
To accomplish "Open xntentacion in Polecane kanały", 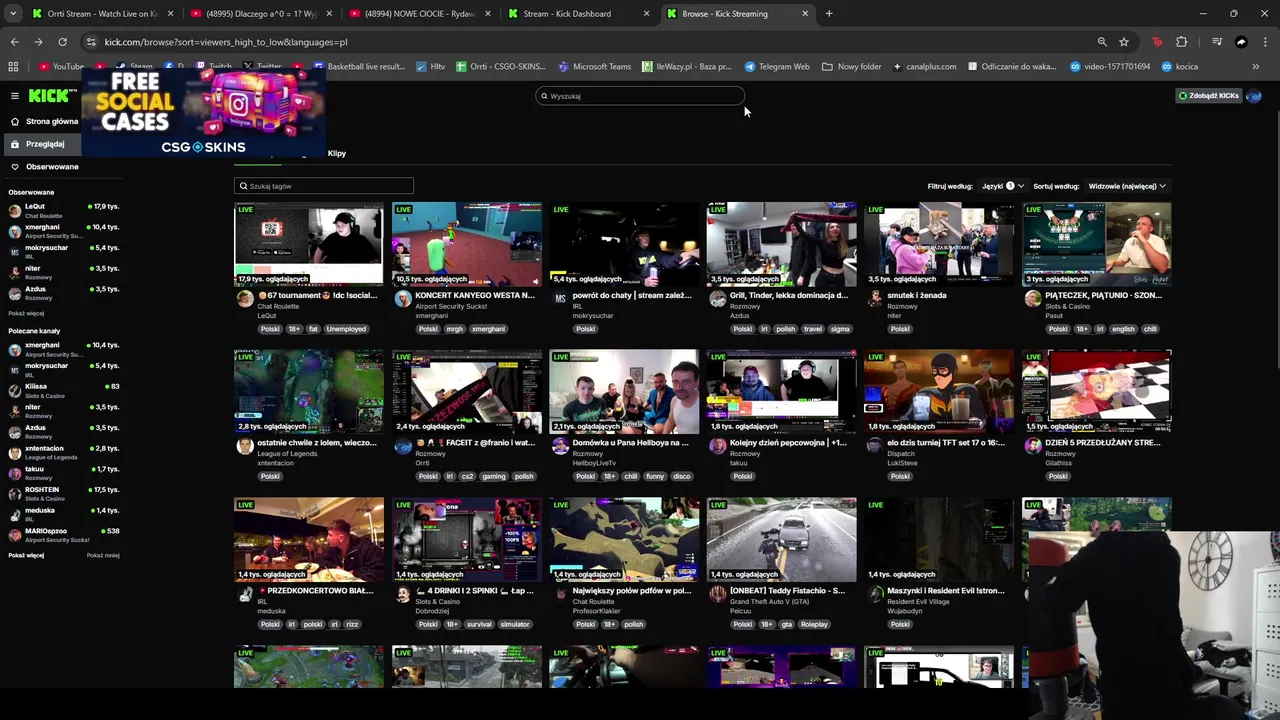I will click(64, 453).
